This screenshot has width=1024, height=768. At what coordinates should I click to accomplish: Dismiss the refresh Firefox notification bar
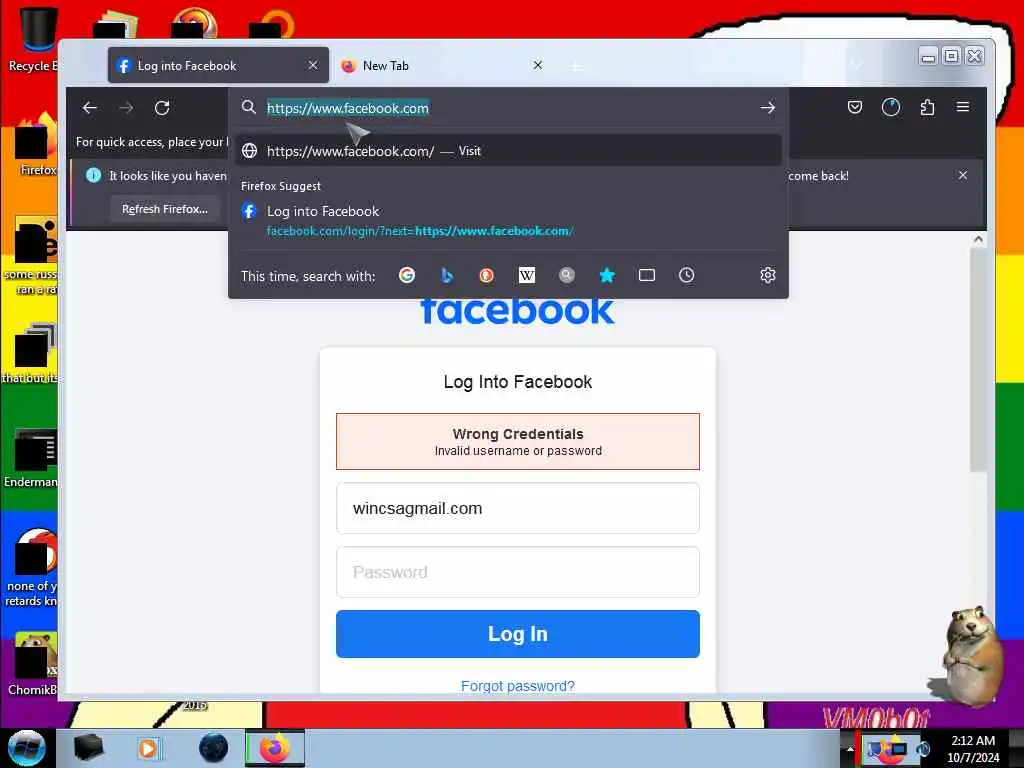pos(963,175)
